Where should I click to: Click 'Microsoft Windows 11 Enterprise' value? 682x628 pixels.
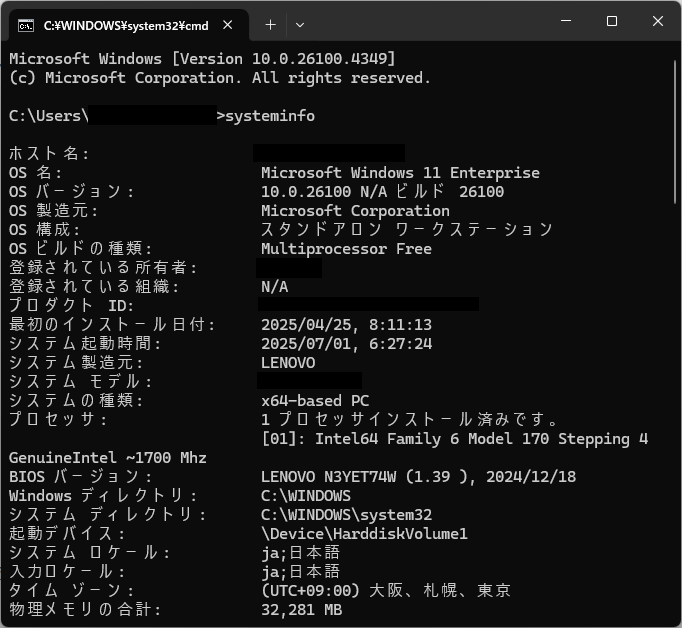(x=400, y=173)
